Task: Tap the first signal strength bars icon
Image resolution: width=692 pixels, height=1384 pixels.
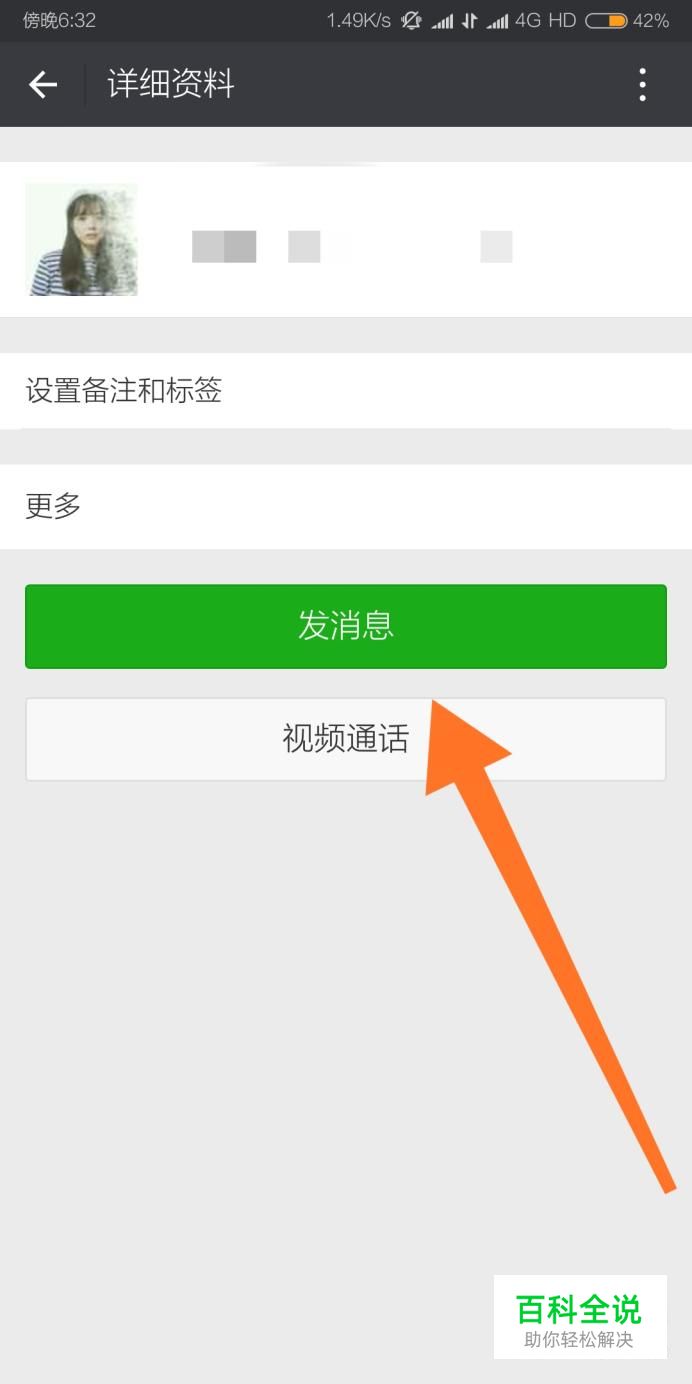Action: pyautogui.click(x=443, y=21)
